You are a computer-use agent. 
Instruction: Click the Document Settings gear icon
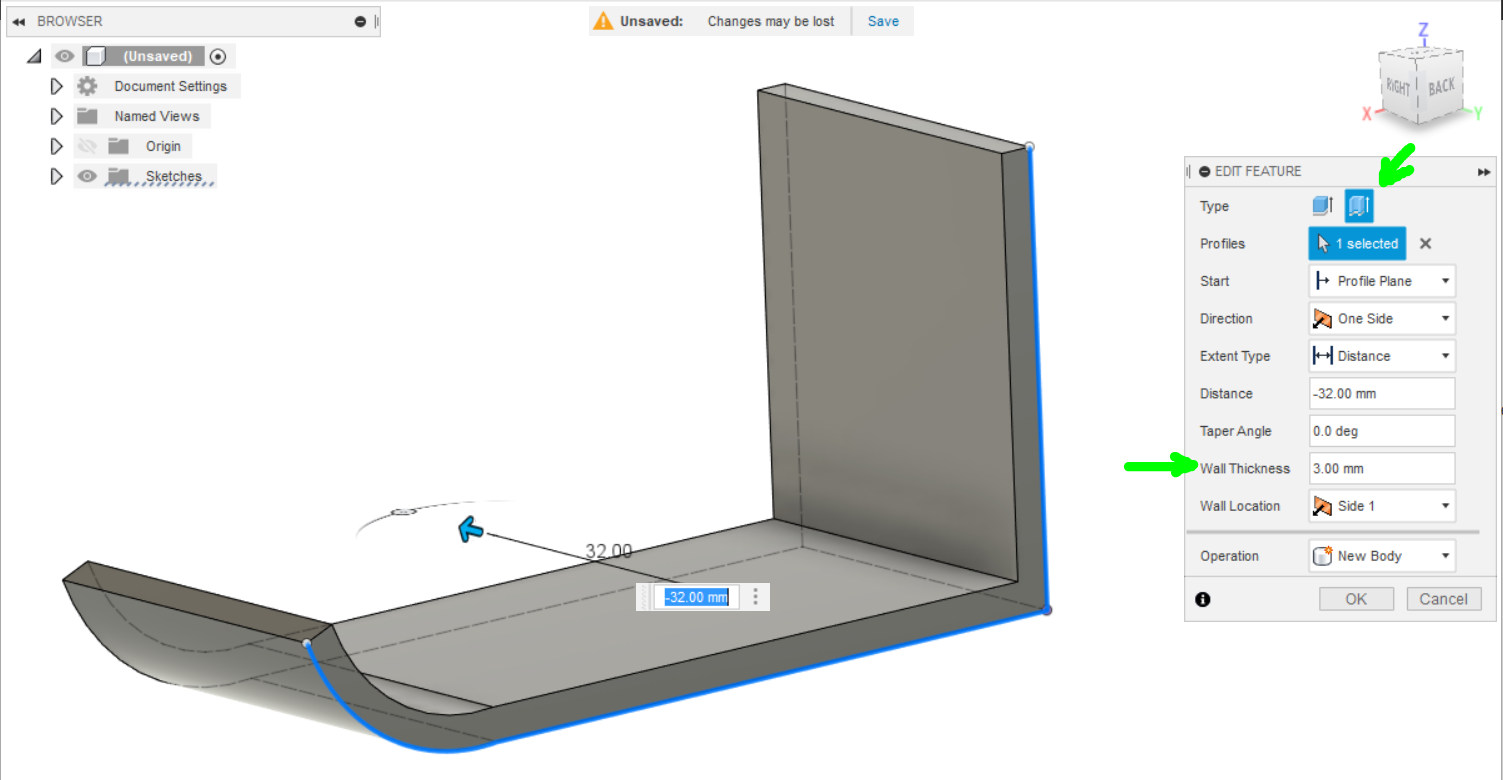[88, 86]
